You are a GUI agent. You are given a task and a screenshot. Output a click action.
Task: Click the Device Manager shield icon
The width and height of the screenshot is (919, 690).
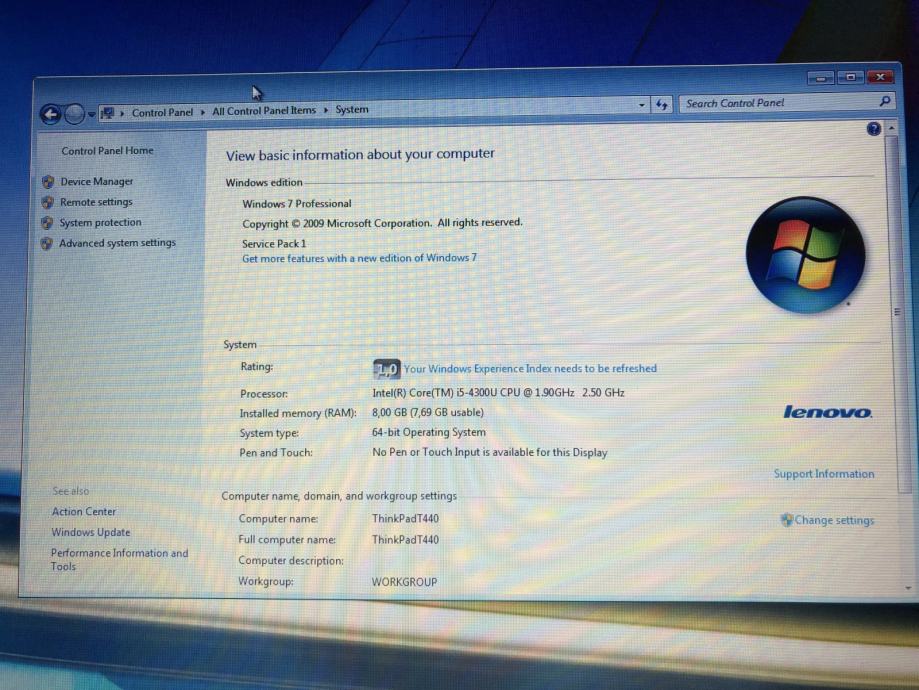click(x=48, y=182)
